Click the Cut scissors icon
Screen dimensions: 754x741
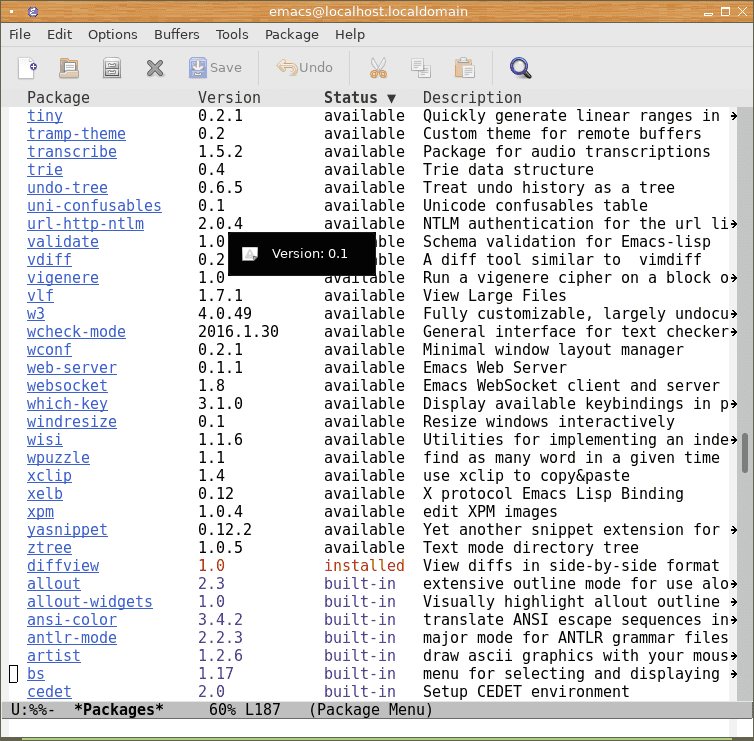click(x=378, y=68)
